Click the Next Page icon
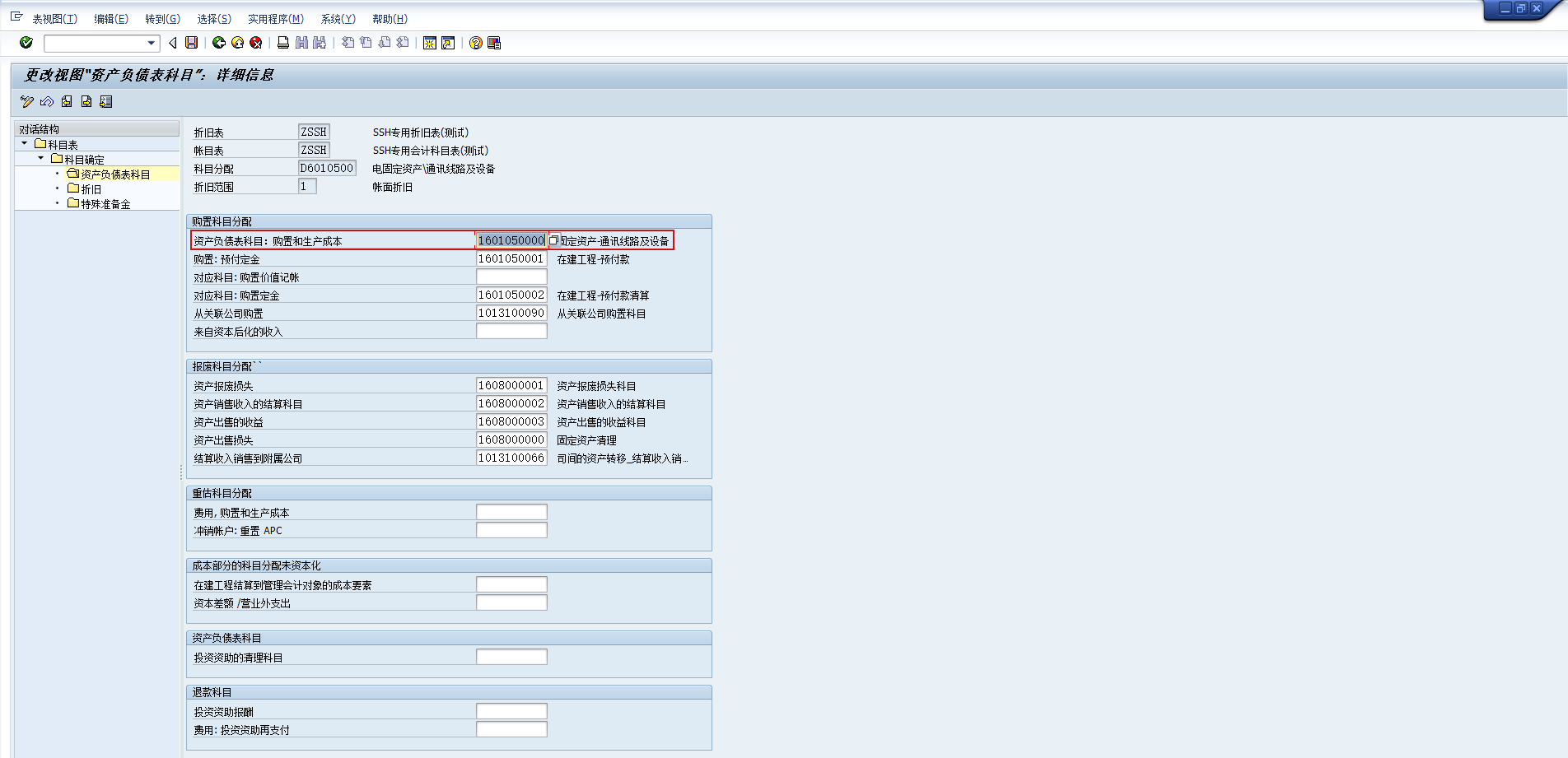This screenshot has height=758, width=1568. tap(385, 43)
